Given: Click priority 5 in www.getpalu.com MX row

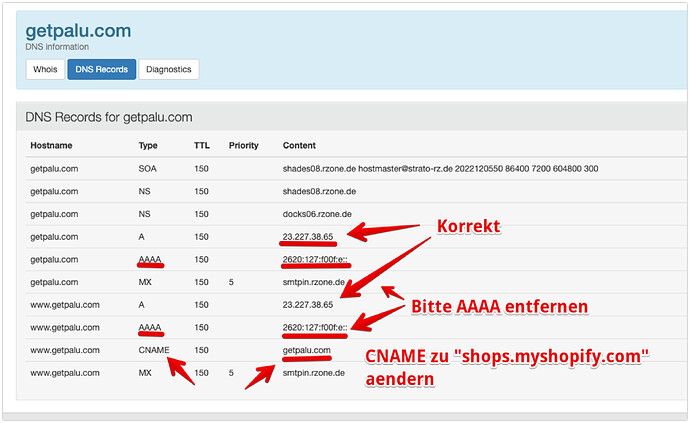Looking at the screenshot, I should coord(231,373).
